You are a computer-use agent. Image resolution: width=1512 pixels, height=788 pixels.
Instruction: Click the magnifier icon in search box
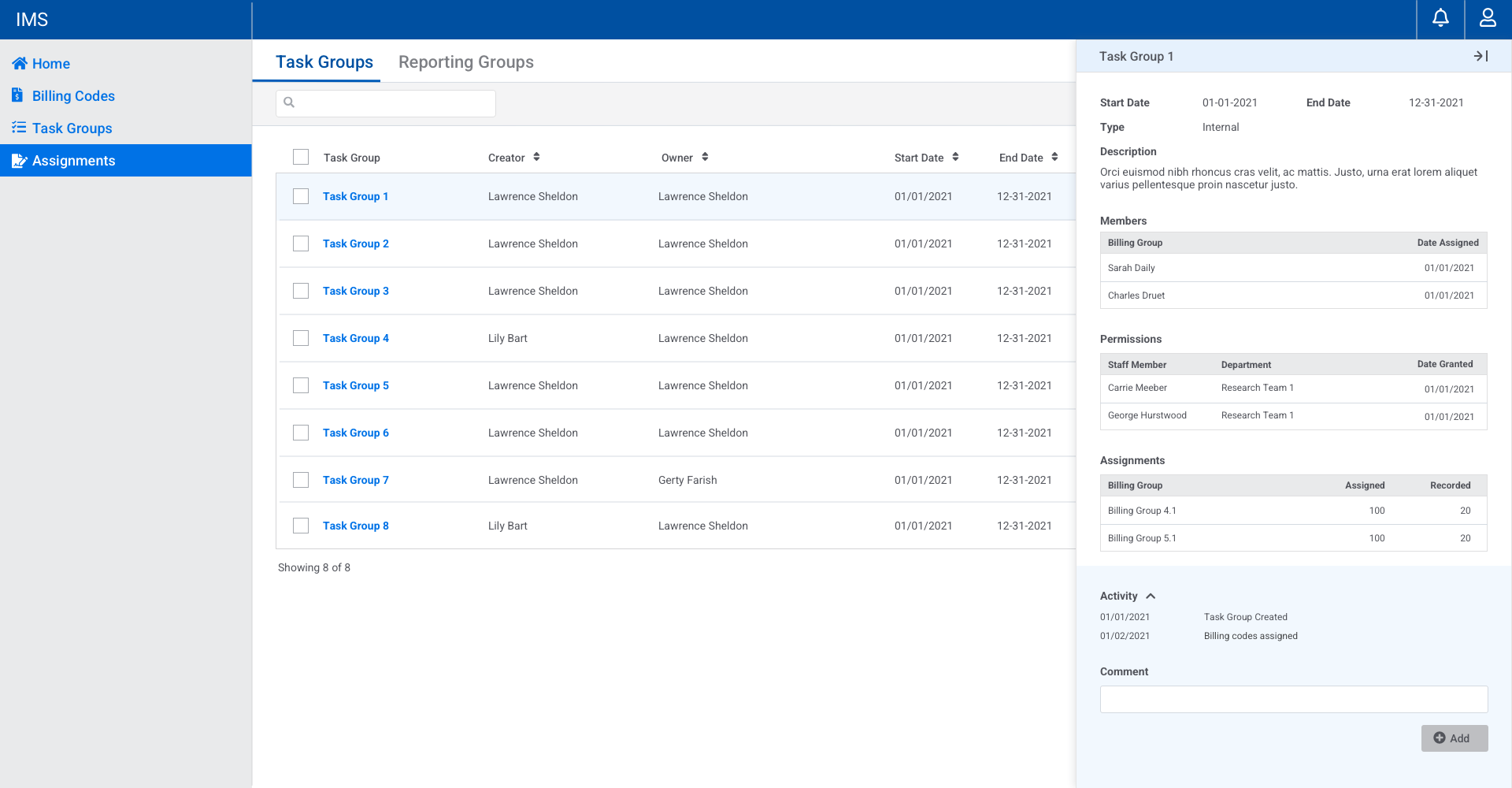pos(289,102)
